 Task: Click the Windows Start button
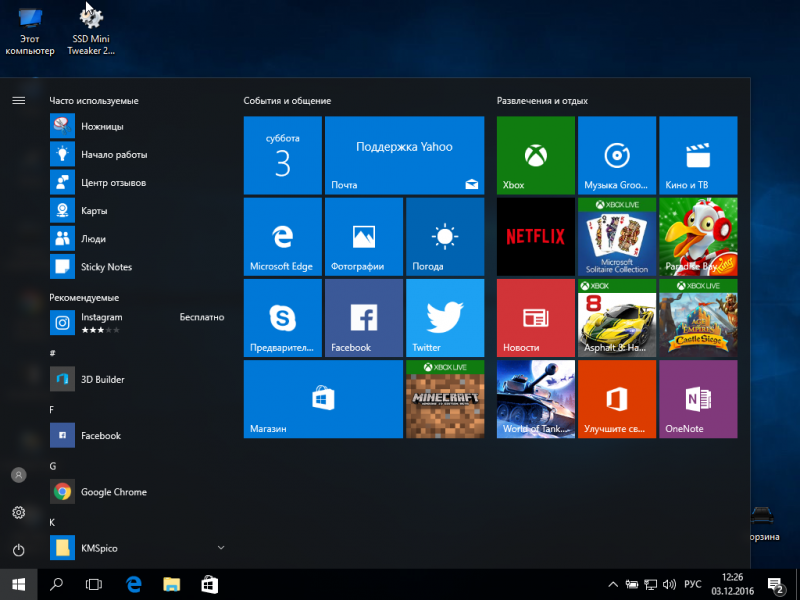click(18, 584)
